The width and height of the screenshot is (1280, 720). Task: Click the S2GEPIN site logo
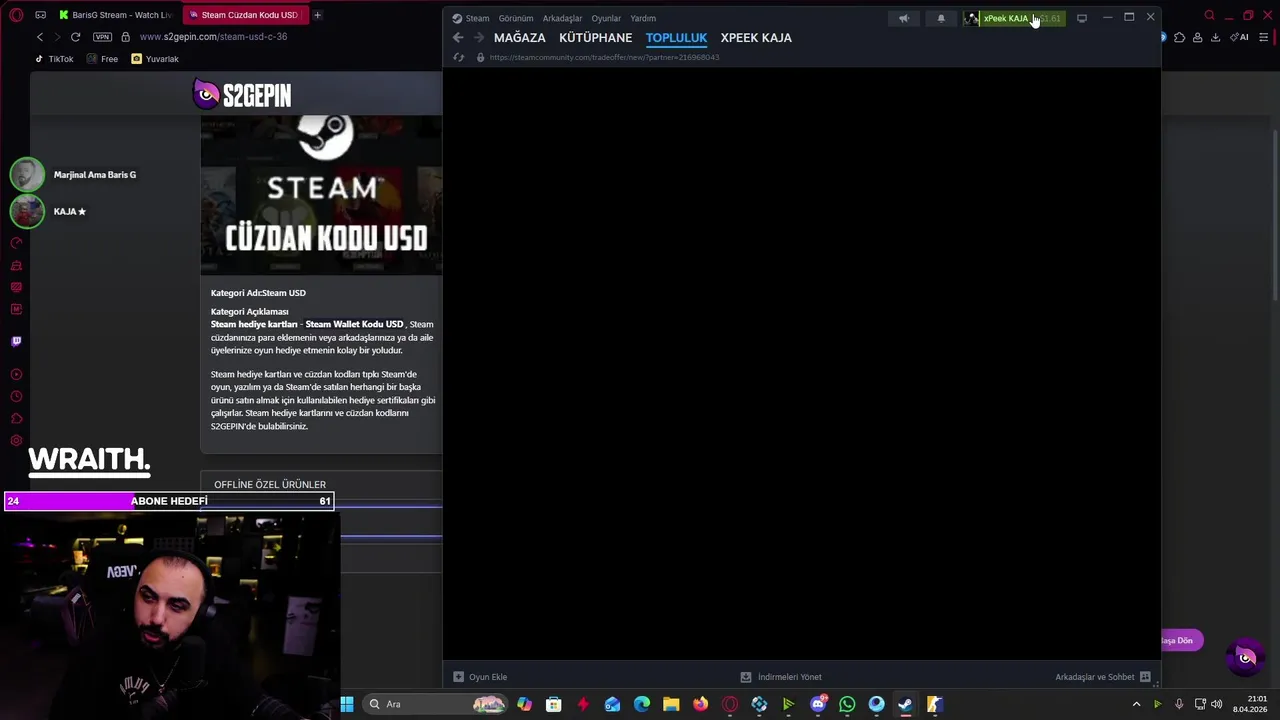coord(242,95)
